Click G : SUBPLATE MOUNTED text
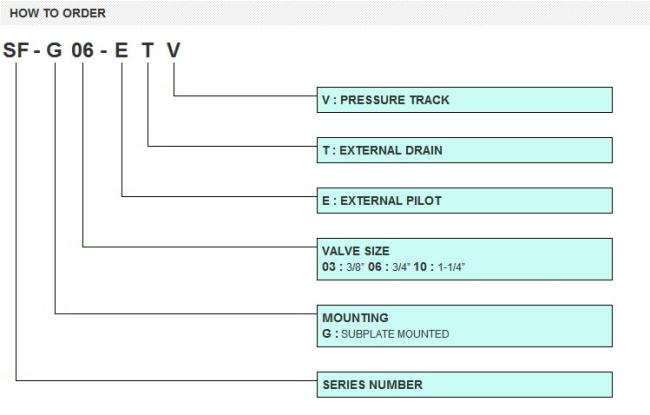The width and height of the screenshot is (650, 415). (386, 334)
